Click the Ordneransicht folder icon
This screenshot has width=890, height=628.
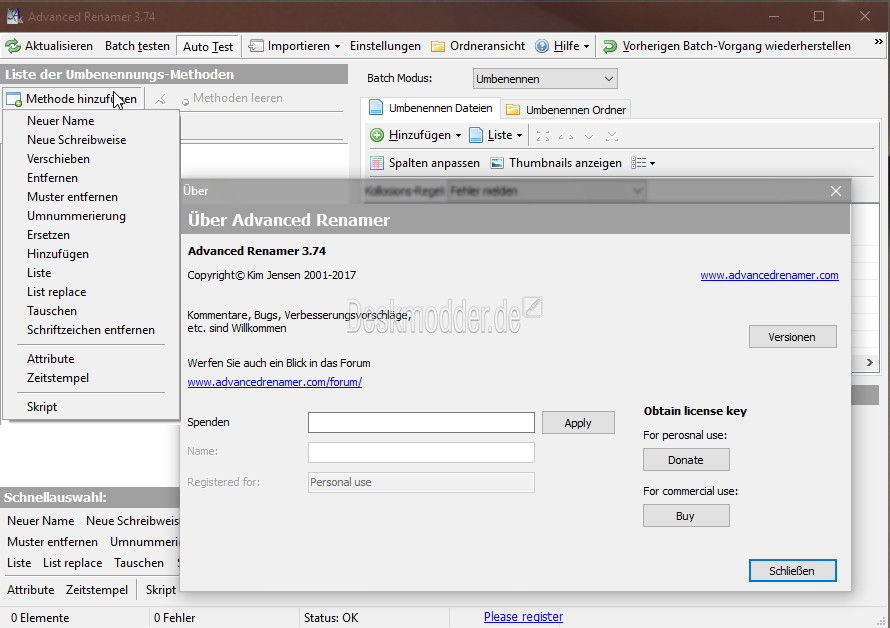tap(438, 46)
